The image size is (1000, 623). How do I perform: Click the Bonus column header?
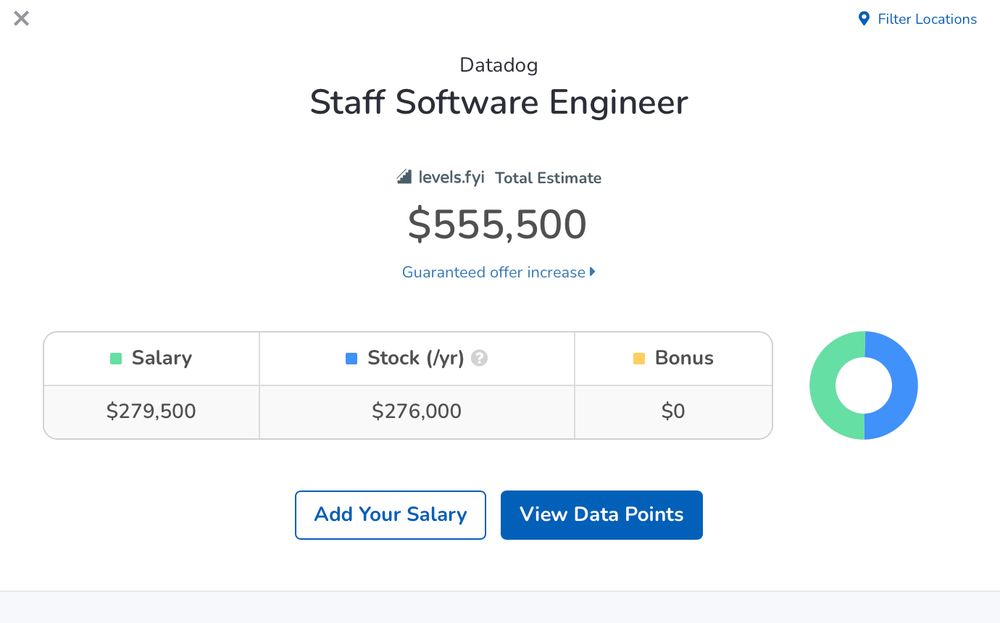673,358
